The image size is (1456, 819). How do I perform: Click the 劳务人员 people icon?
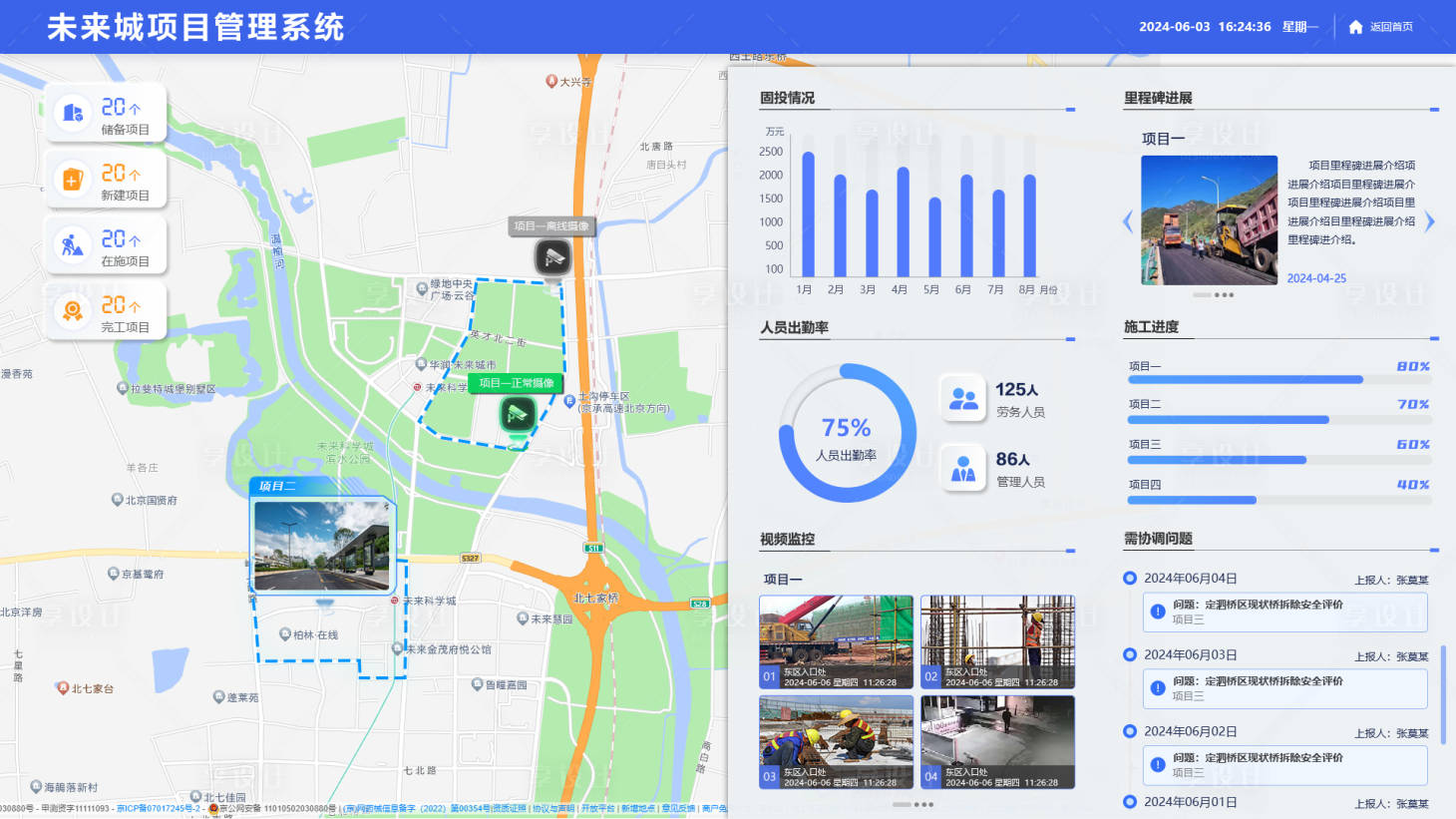pos(963,399)
